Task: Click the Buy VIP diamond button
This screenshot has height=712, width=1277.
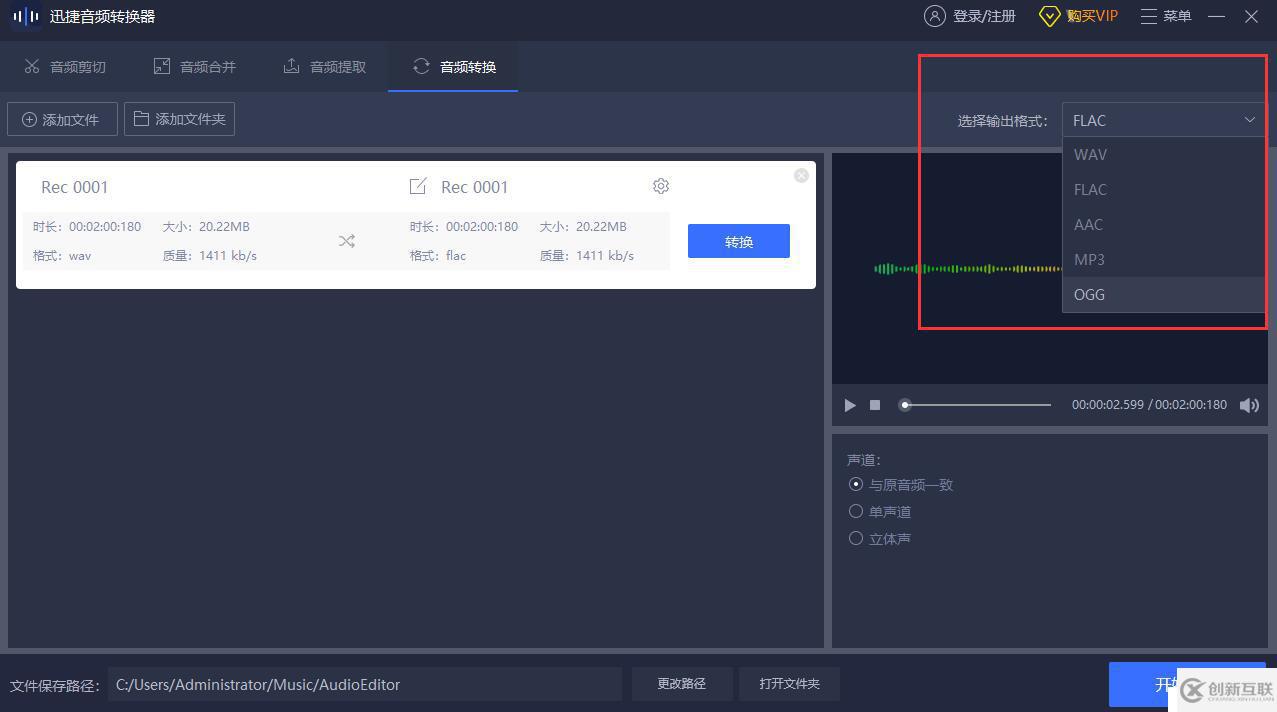Action: (1078, 16)
